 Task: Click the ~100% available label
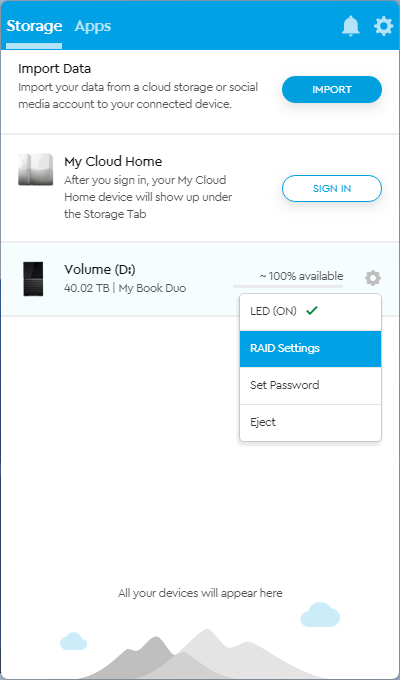click(302, 276)
